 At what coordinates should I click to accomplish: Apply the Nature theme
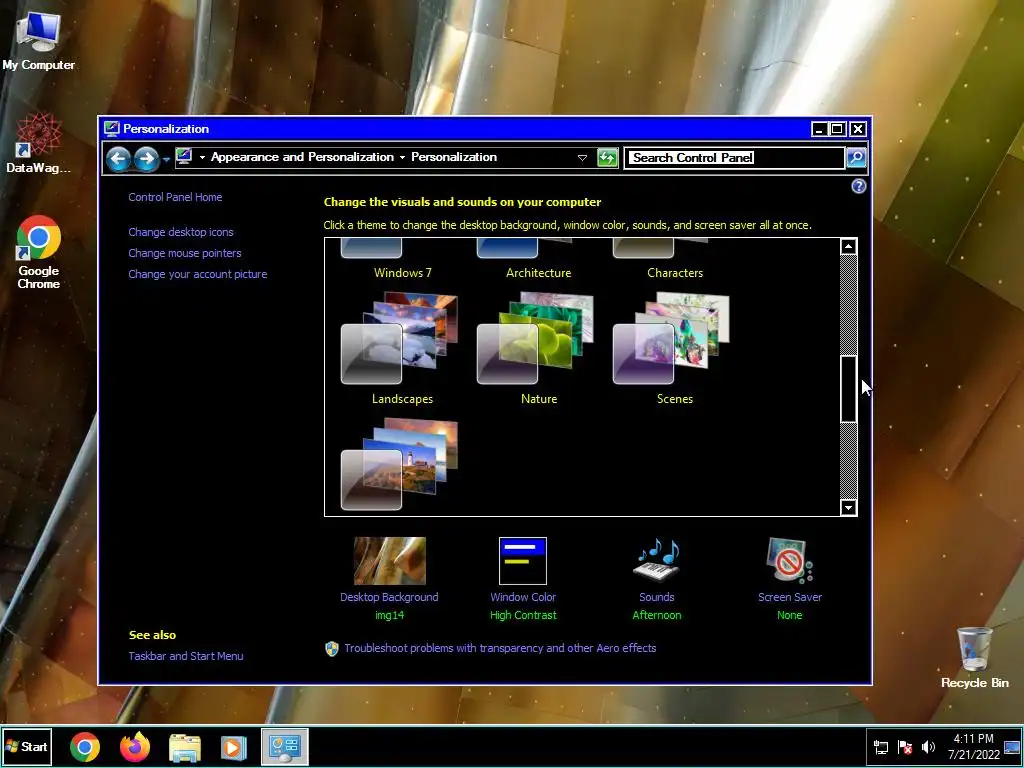pos(538,349)
